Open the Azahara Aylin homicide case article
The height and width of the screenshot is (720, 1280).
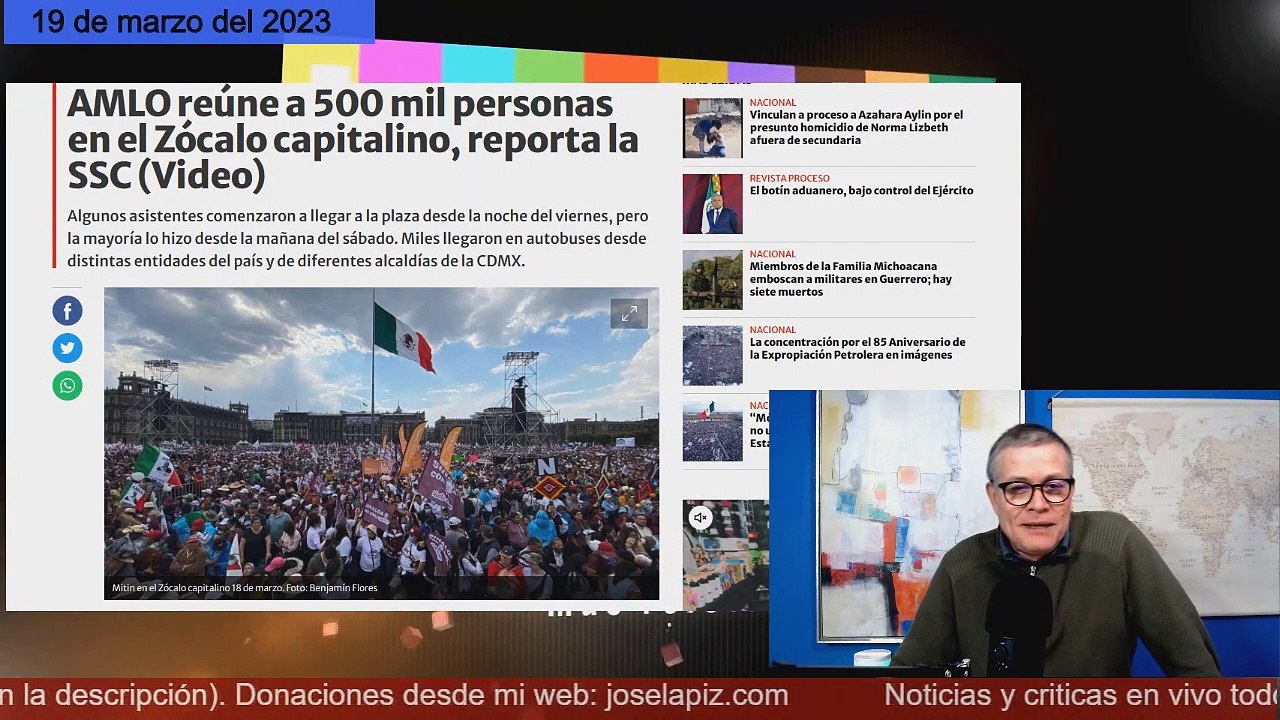point(856,128)
